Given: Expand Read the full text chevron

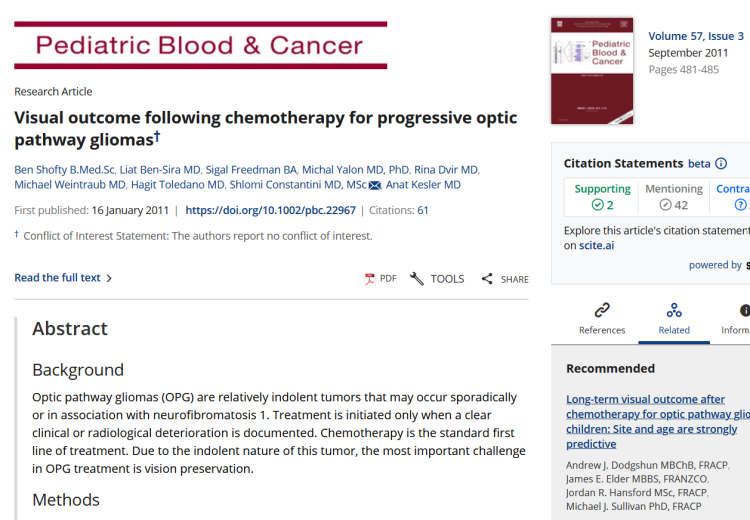Looking at the screenshot, I should 109,278.
